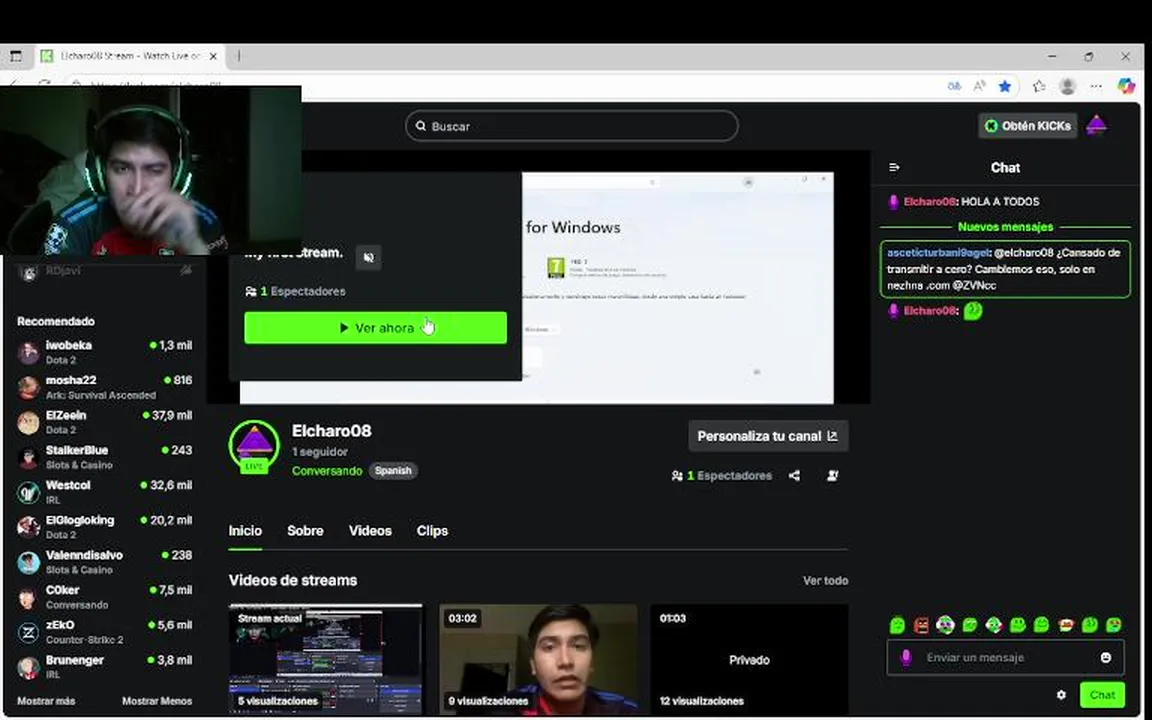
Task: Click the Buscar search field
Action: click(572, 126)
